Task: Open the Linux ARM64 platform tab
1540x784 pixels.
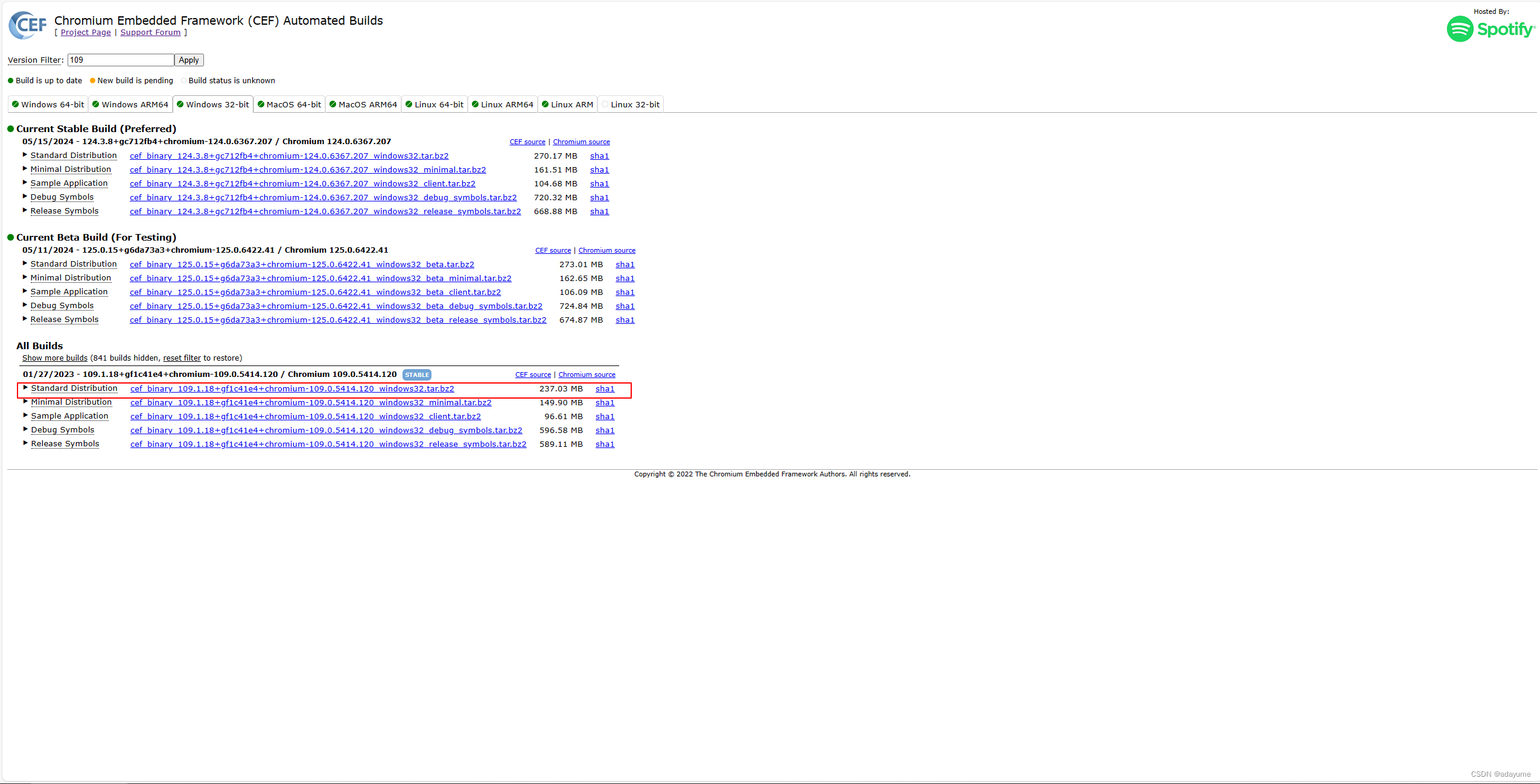Action: [506, 104]
